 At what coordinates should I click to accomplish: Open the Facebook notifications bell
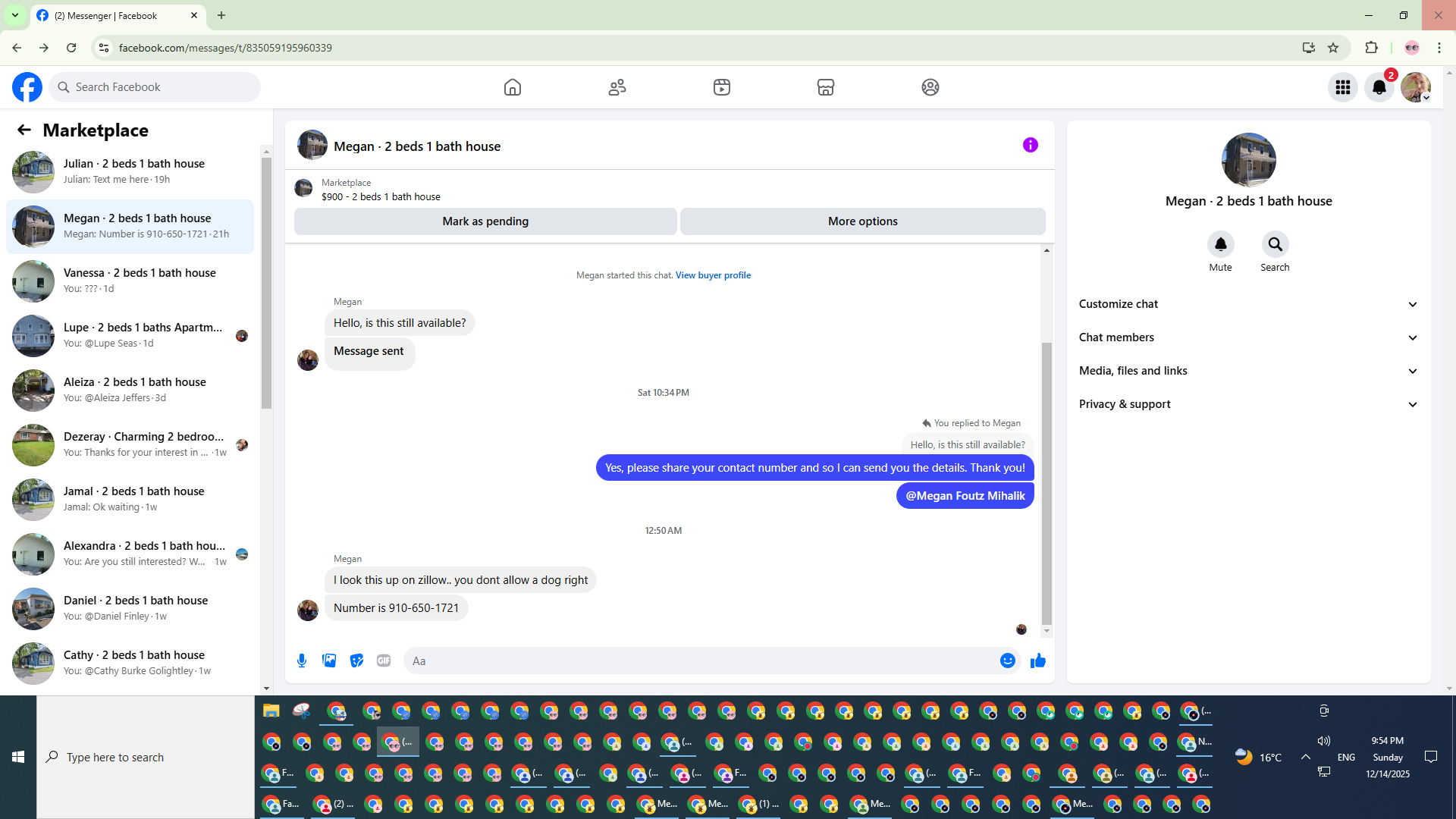coord(1379,87)
